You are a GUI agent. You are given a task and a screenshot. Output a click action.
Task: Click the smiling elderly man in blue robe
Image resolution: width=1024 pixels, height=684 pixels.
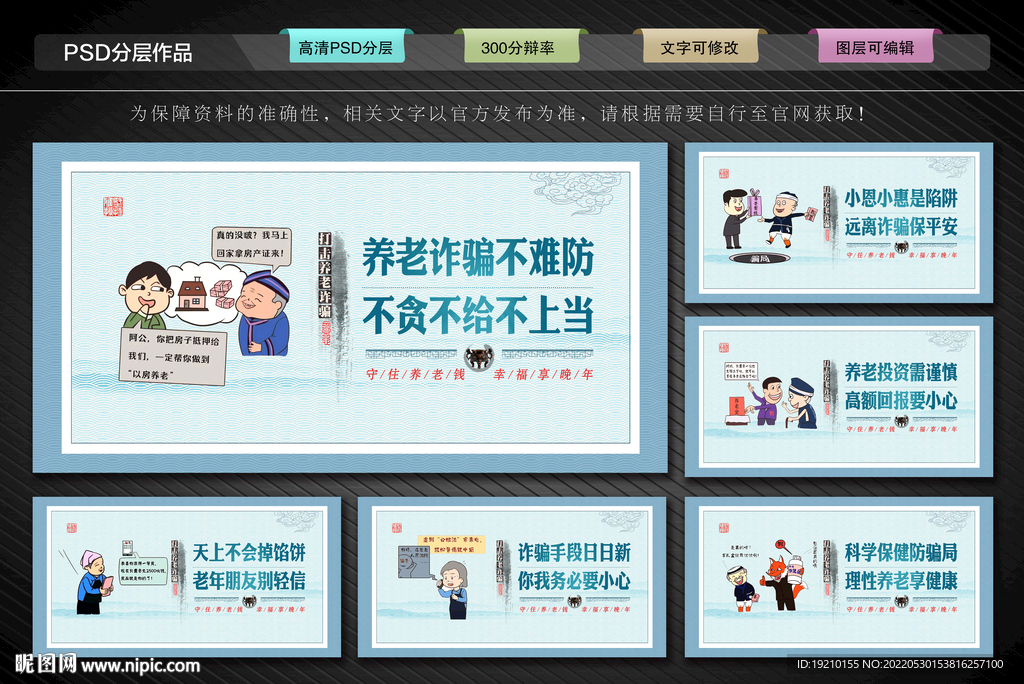click(x=263, y=313)
